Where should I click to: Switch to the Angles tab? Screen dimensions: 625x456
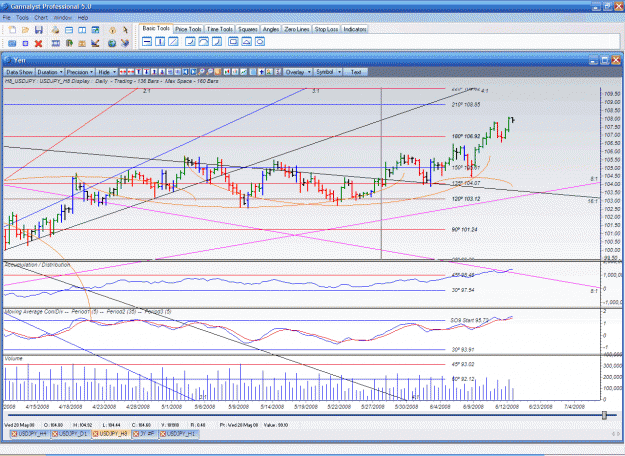coord(271,29)
